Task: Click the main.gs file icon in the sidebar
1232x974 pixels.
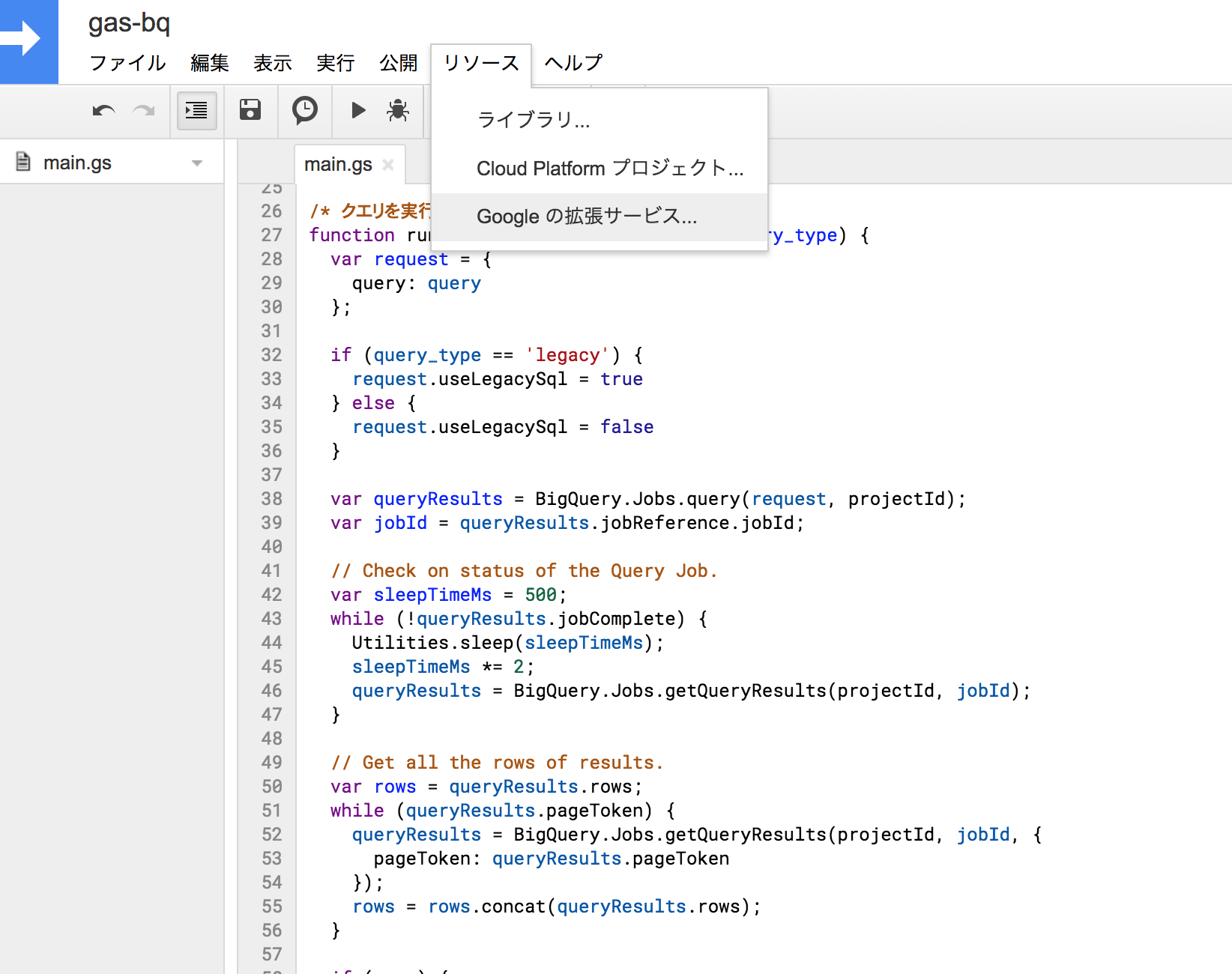Action: pos(23,162)
